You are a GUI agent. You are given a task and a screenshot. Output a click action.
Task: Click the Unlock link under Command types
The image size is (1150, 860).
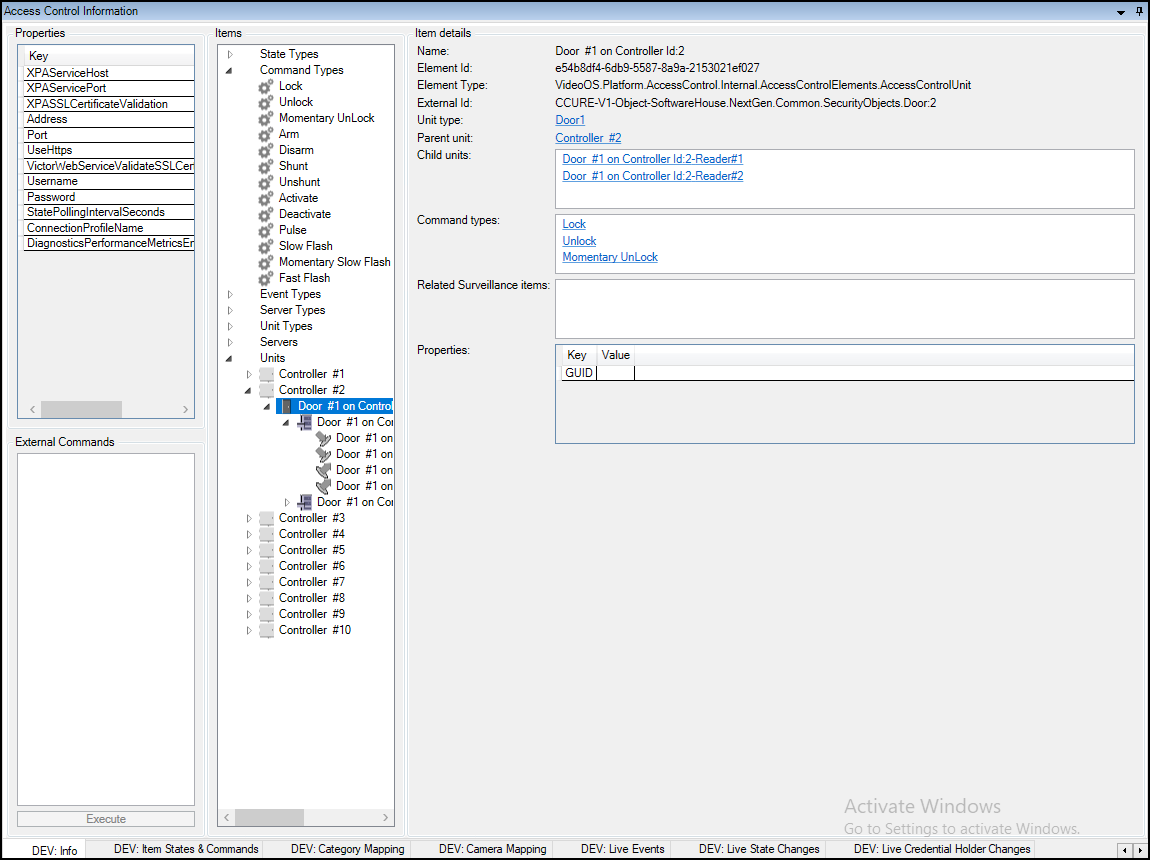[x=579, y=241]
